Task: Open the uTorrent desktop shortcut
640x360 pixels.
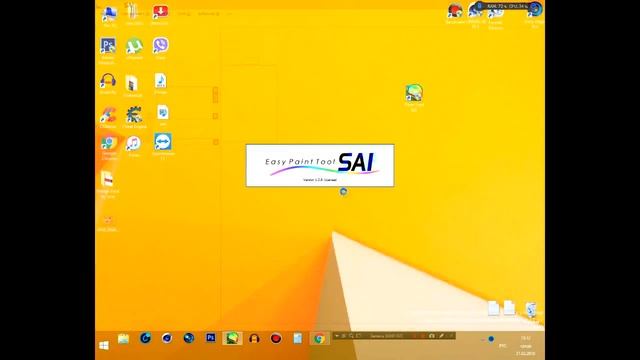Action: click(x=134, y=46)
